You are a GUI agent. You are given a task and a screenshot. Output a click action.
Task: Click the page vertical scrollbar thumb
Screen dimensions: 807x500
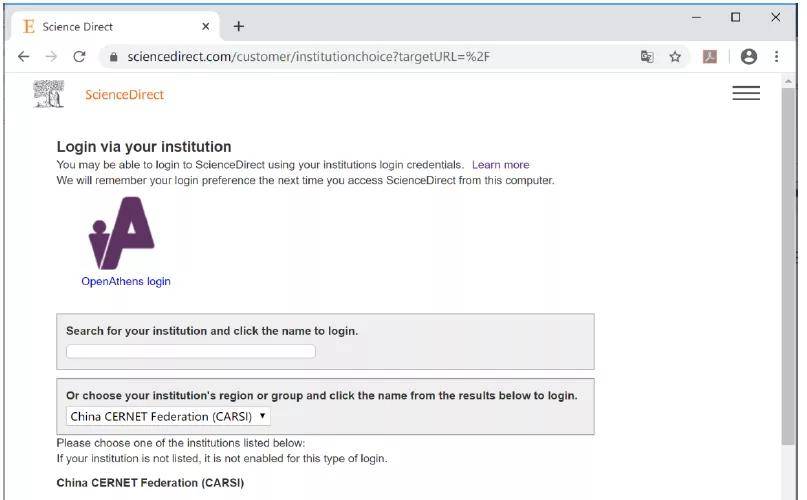click(x=788, y=266)
